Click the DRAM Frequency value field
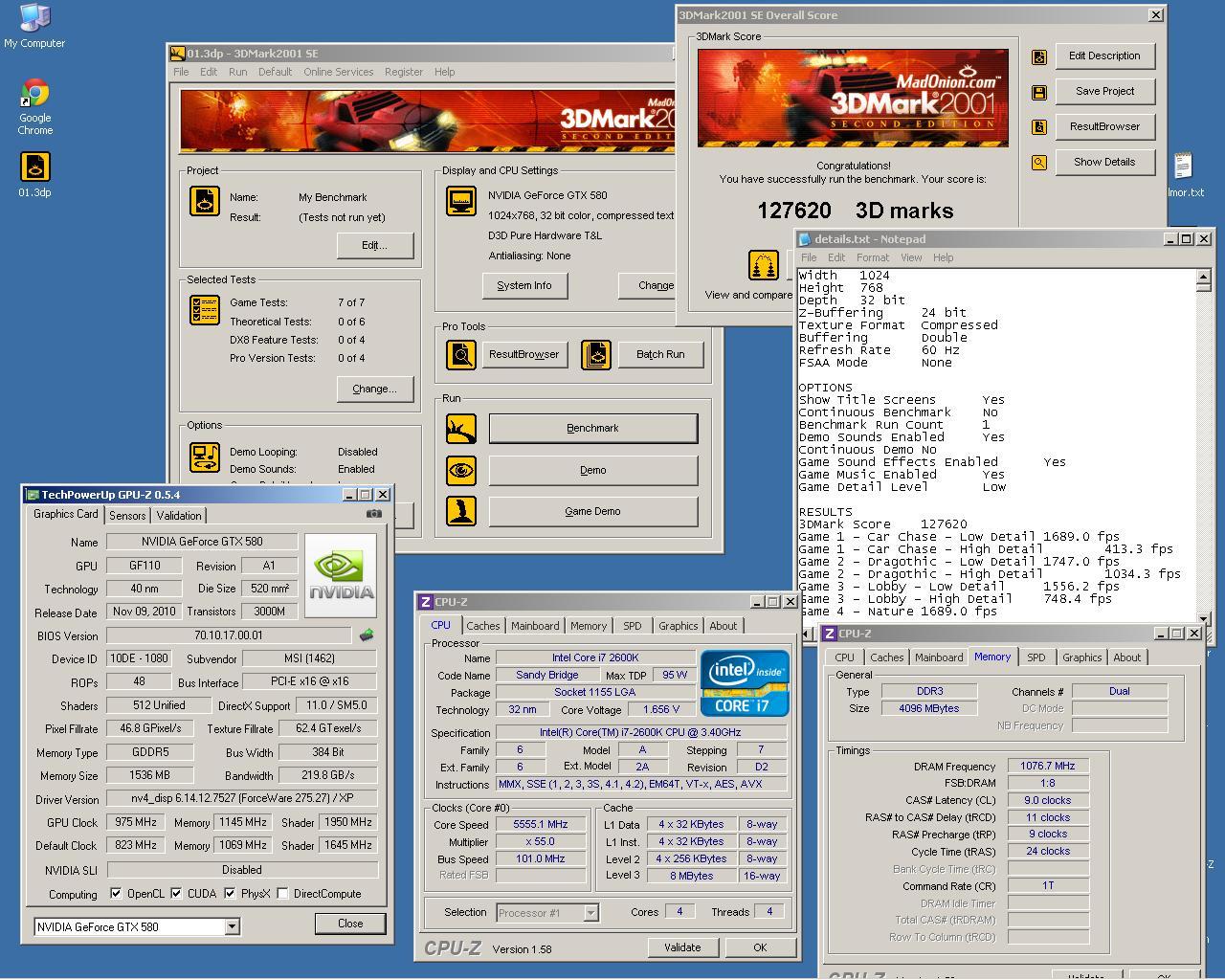 [x=1048, y=766]
